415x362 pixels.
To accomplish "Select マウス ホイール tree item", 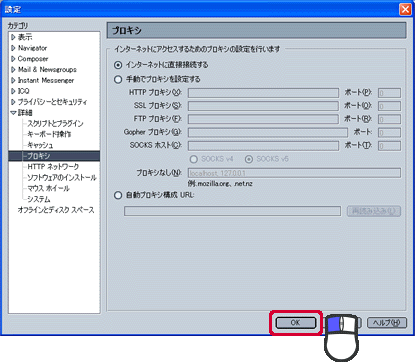I will coord(48,188).
